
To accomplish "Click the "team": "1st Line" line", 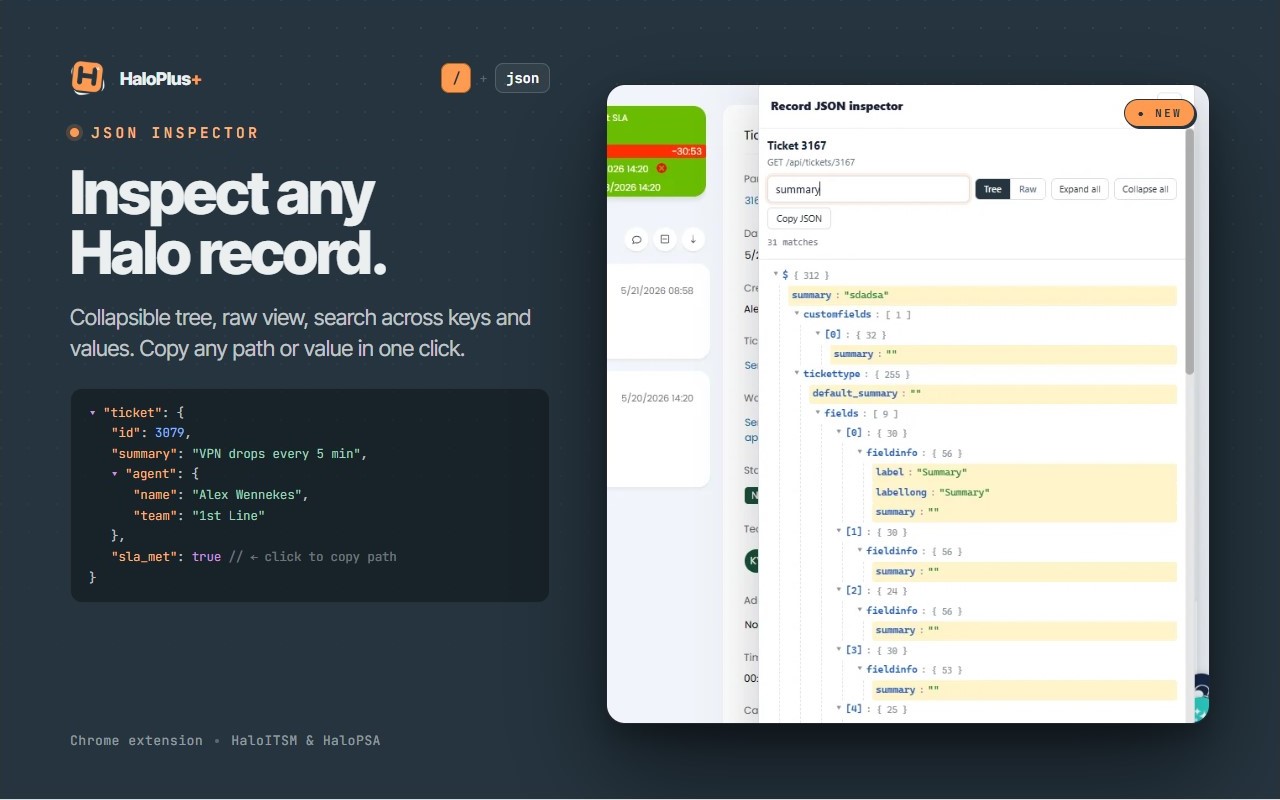I will (x=199, y=516).
